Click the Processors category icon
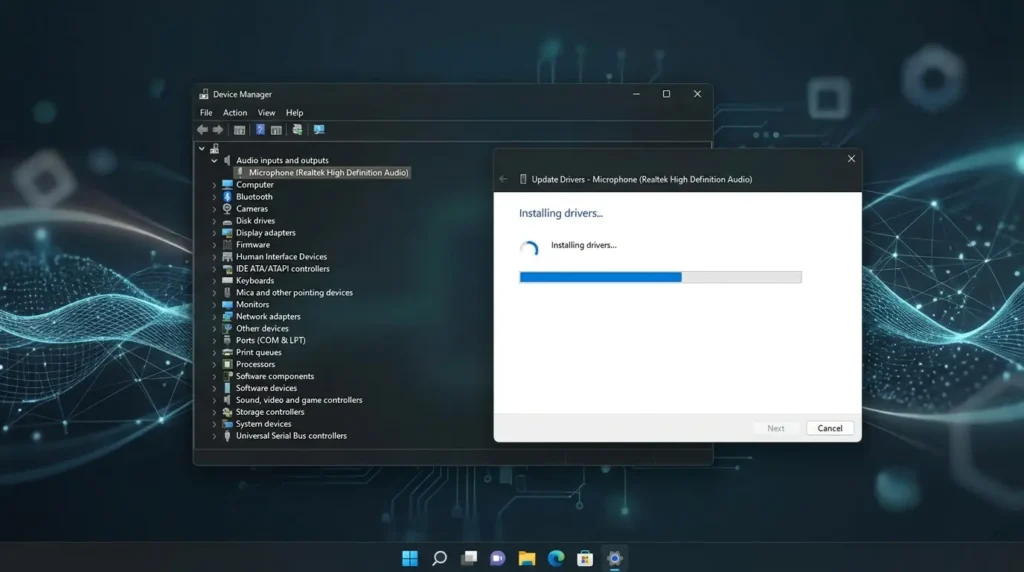The height and width of the screenshot is (572, 1024). (x=227, y=364)
